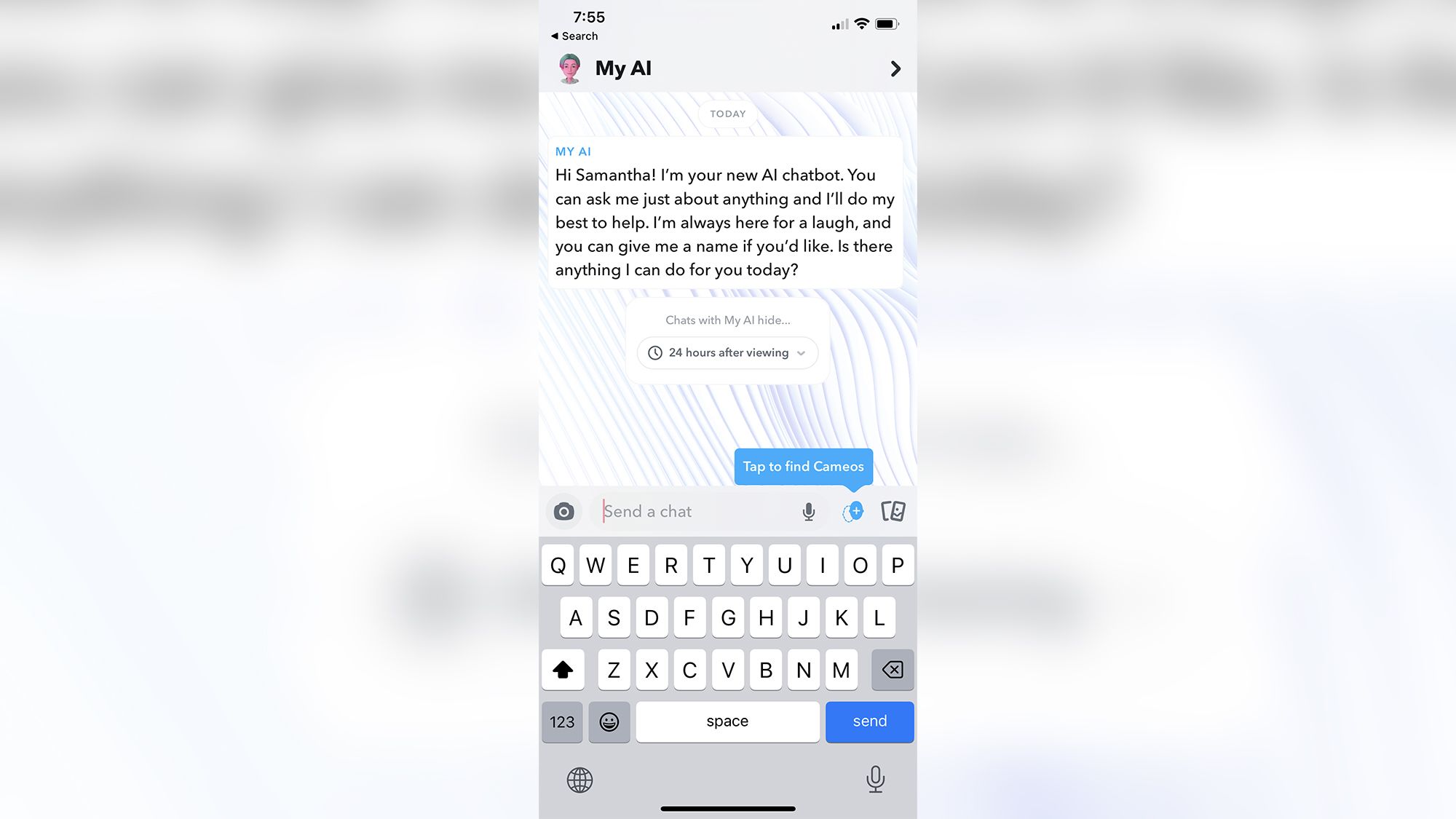Tap the Bitmoji avatar icon for My AI

click(x=570, y=68)
